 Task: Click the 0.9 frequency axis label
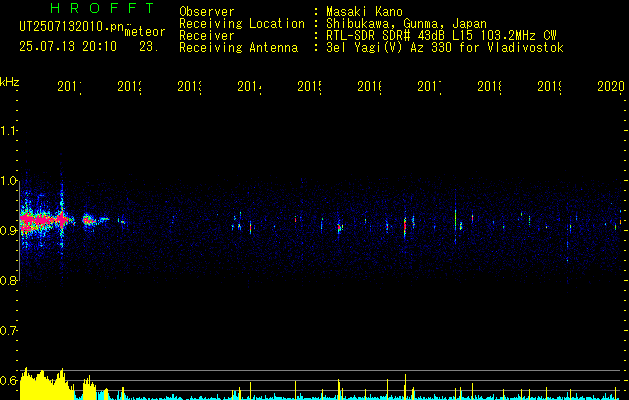(8, 231)
